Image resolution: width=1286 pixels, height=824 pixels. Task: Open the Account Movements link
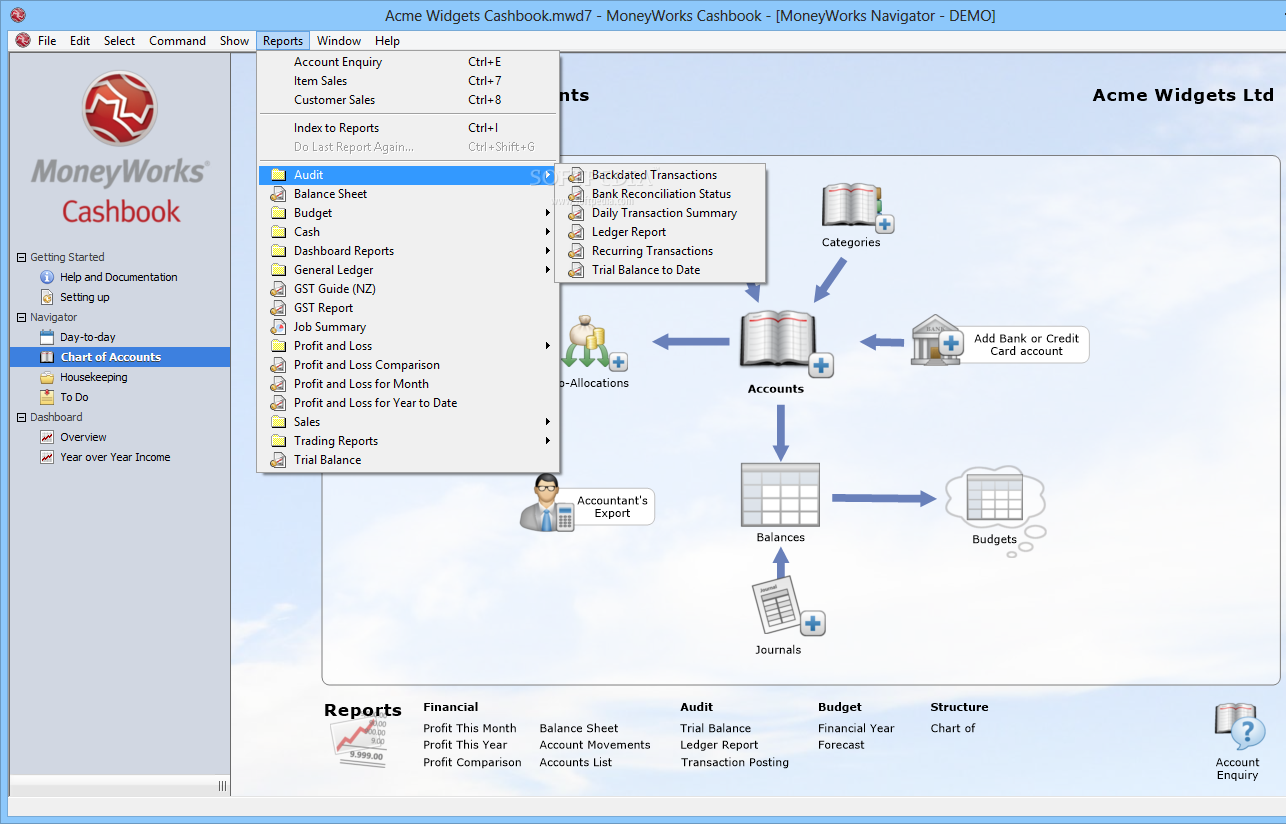[595, 745]
